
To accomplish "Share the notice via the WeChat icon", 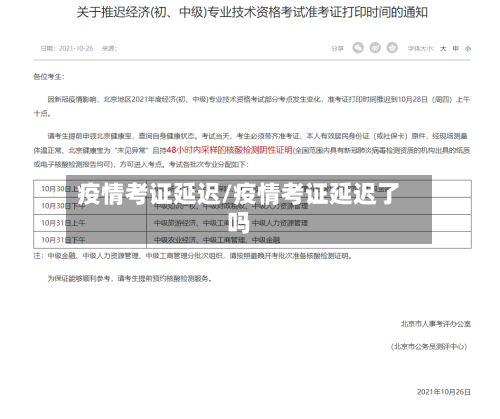I will (x=358, y=48).
